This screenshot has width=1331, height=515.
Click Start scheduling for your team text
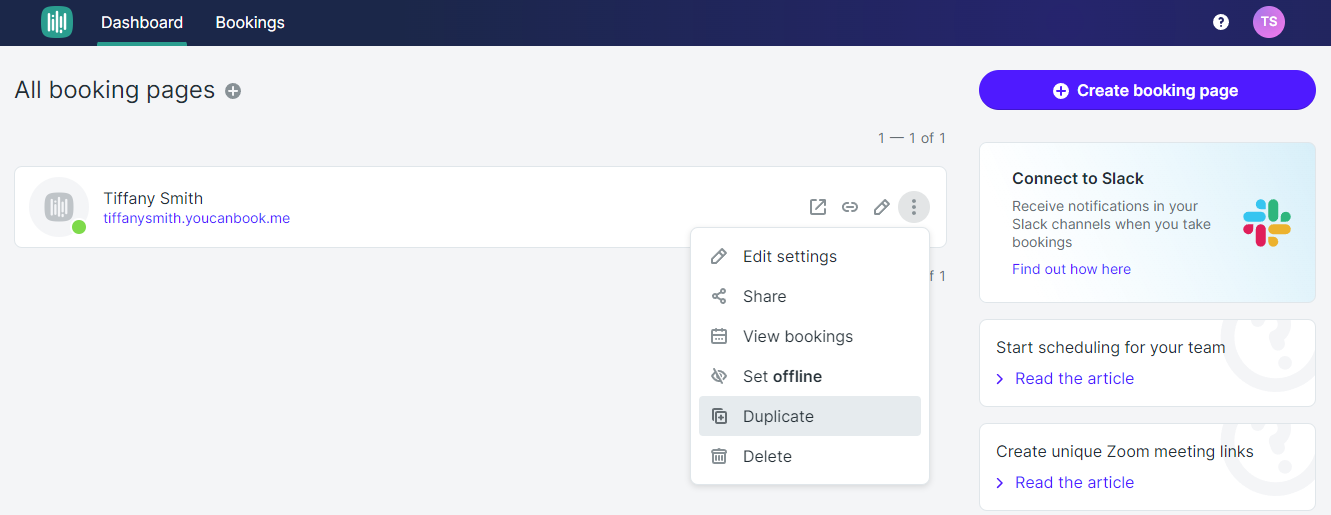[1110, 347]
